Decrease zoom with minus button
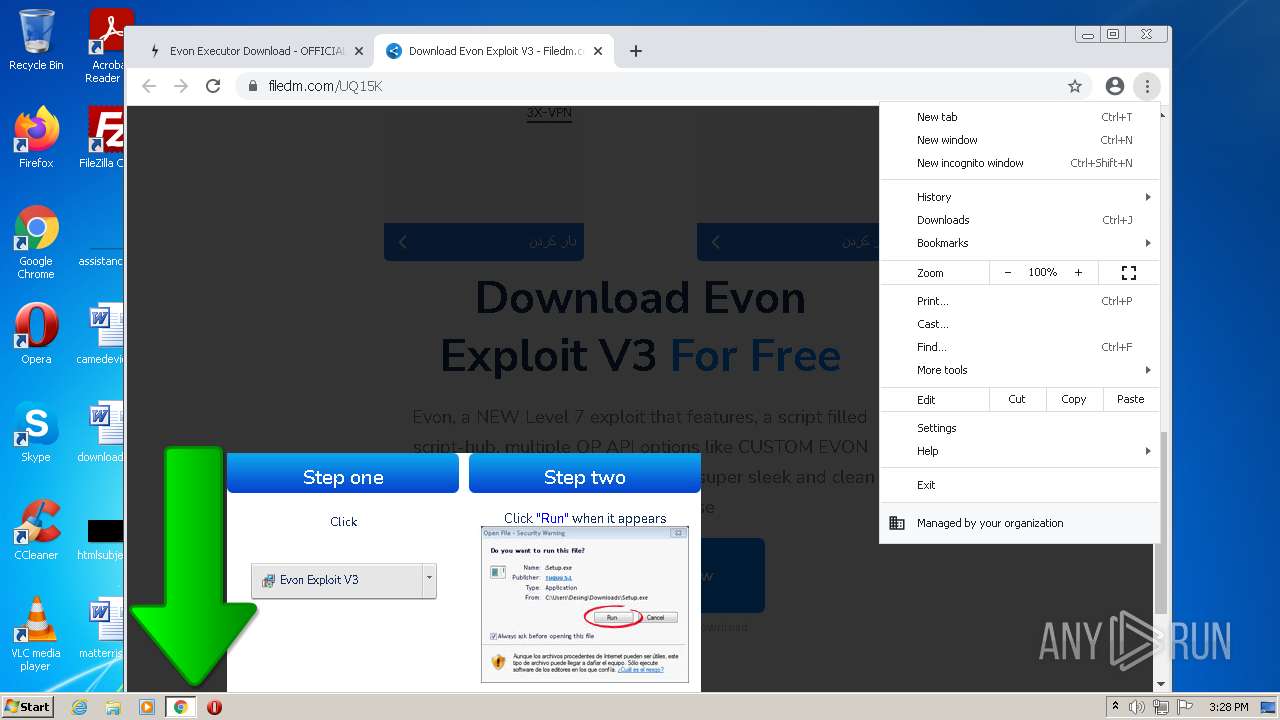The image size is (1280, 720). coord(1008,272)
